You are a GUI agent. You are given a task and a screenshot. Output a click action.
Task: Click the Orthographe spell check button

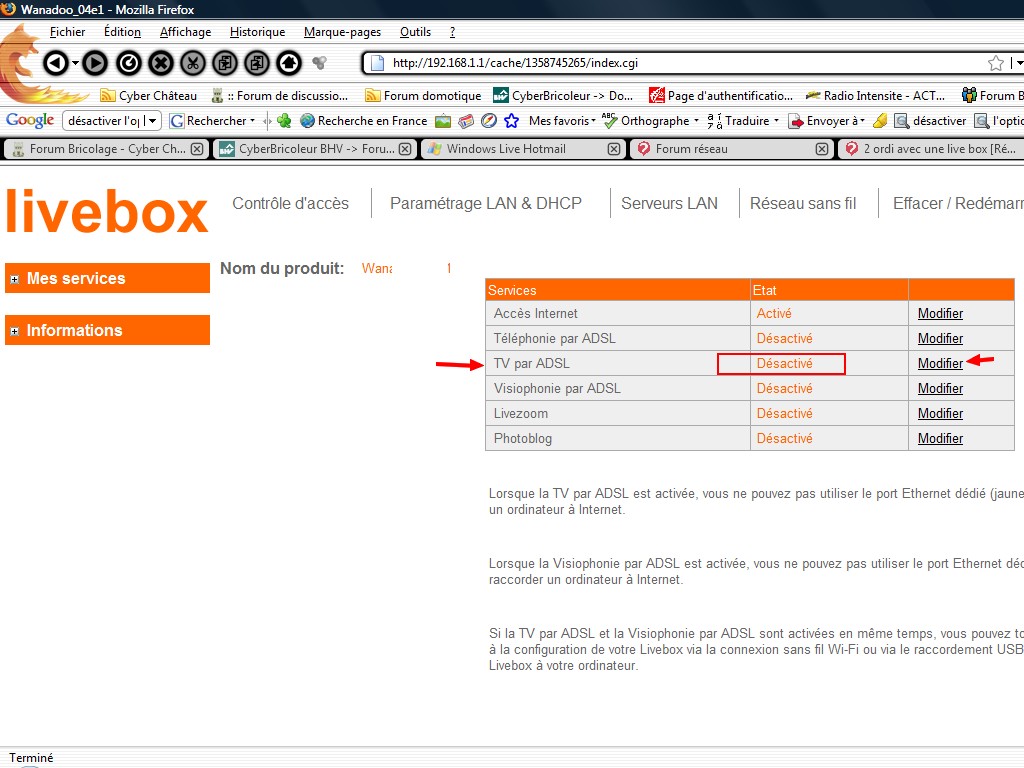[645, 121]
